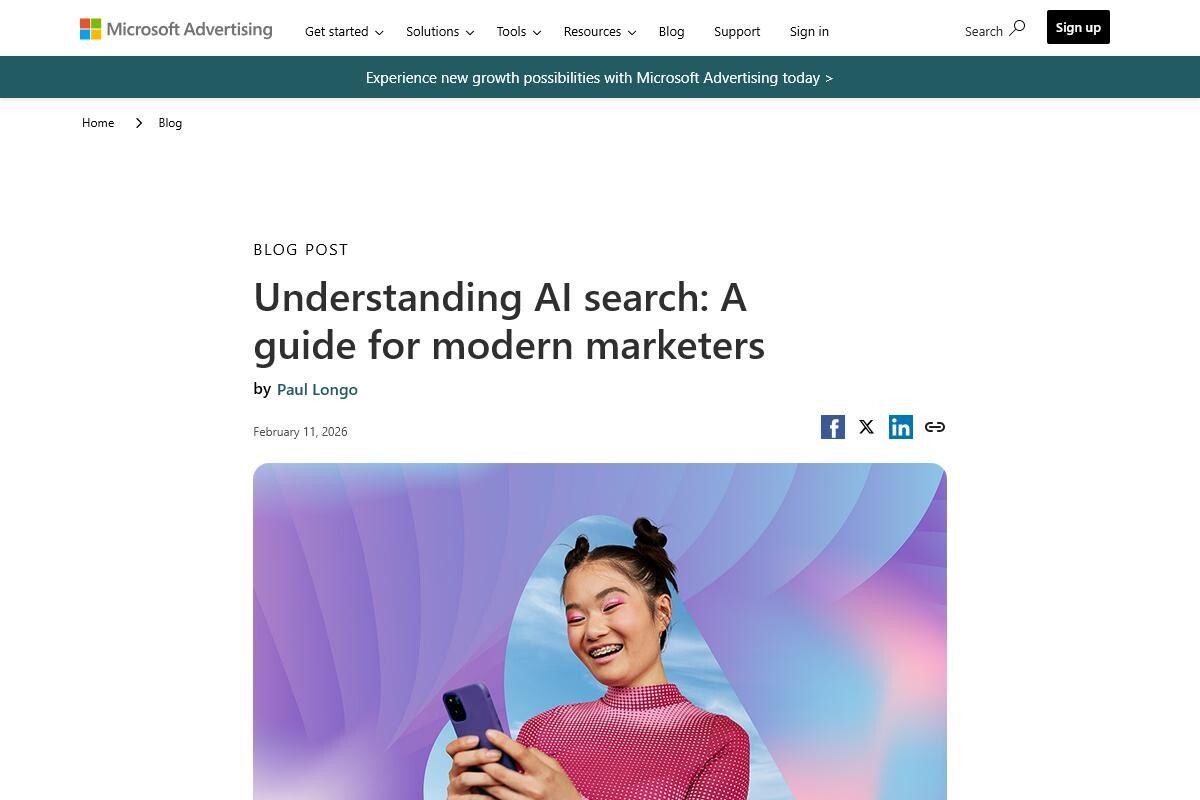Share the post on Facebook
Image resolution: width=1200 pixels, height=800 pixels.
point(833,427)
